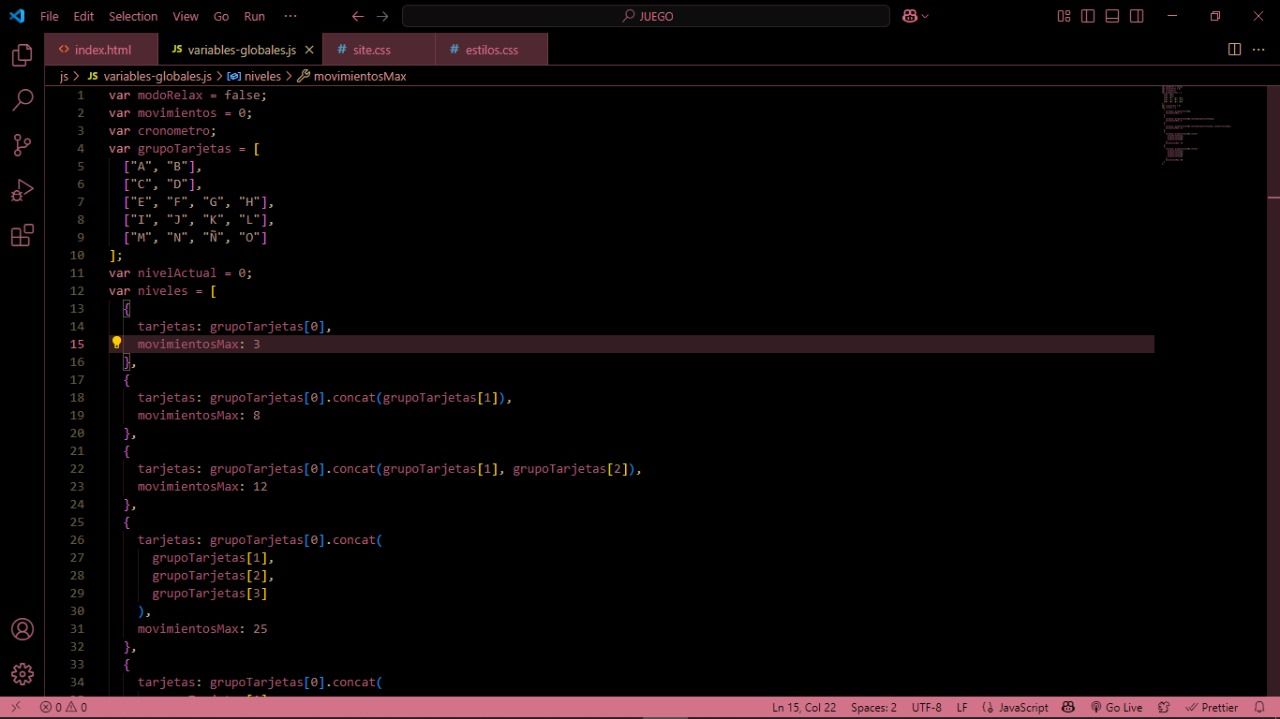Image resolution: width=1280 pixels, height=719 pixels.
Task: Open the File menu
Action: (49, 16)
